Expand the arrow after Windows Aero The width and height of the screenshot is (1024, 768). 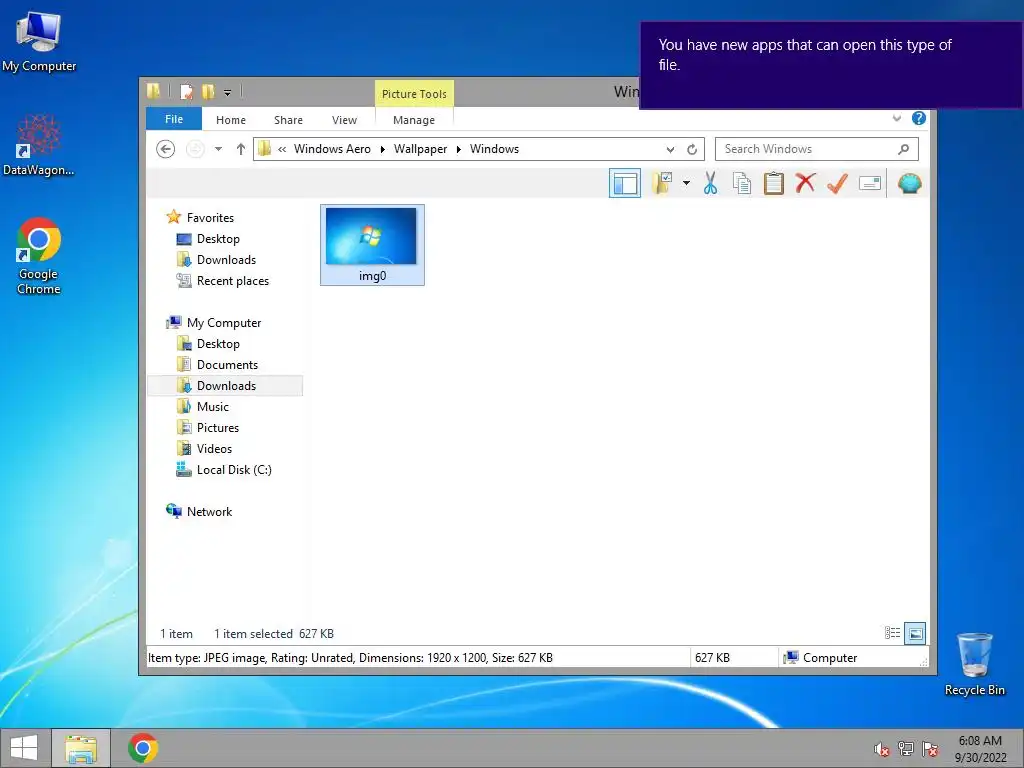click(383, 150)
